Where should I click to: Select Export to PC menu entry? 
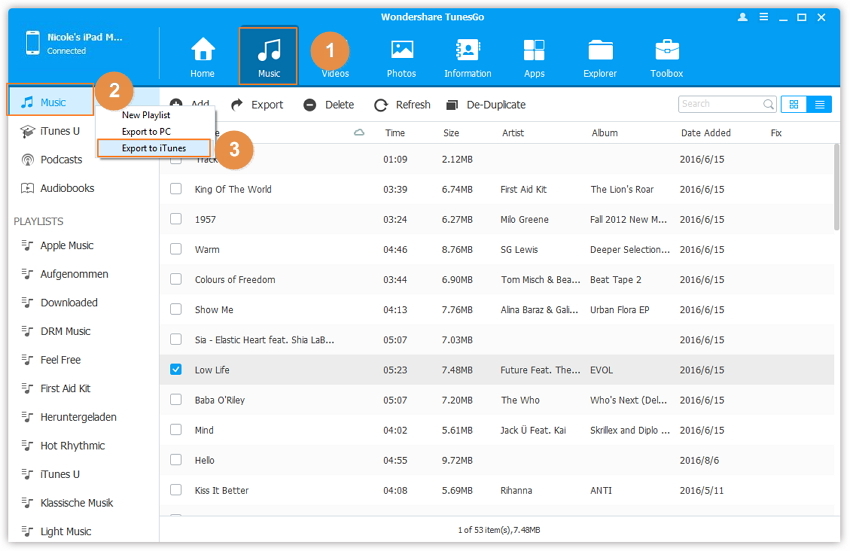(146, 131)
